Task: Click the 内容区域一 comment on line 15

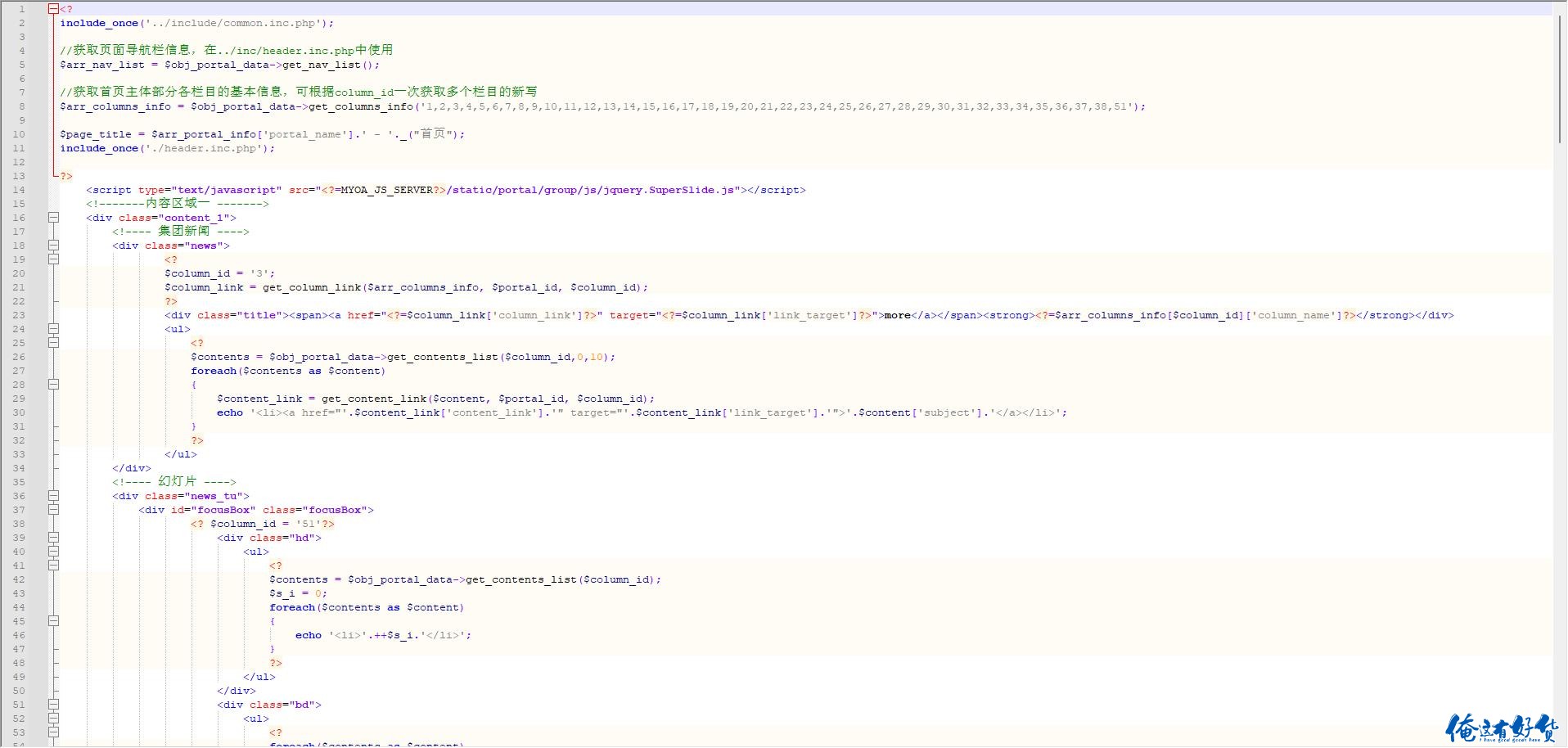Action: 178,203
